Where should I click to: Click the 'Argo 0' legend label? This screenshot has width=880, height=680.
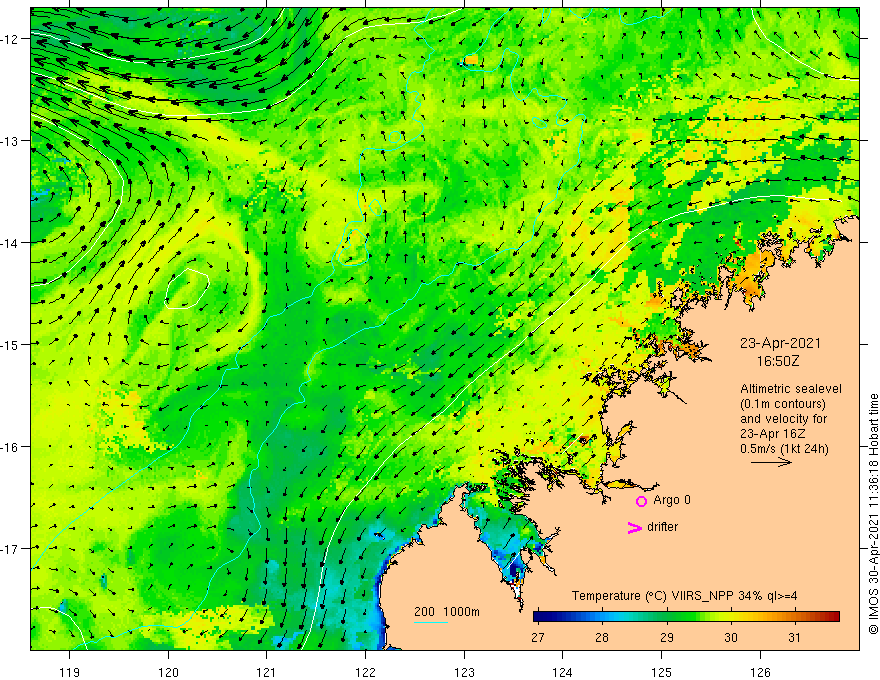(x=672, y=500)
